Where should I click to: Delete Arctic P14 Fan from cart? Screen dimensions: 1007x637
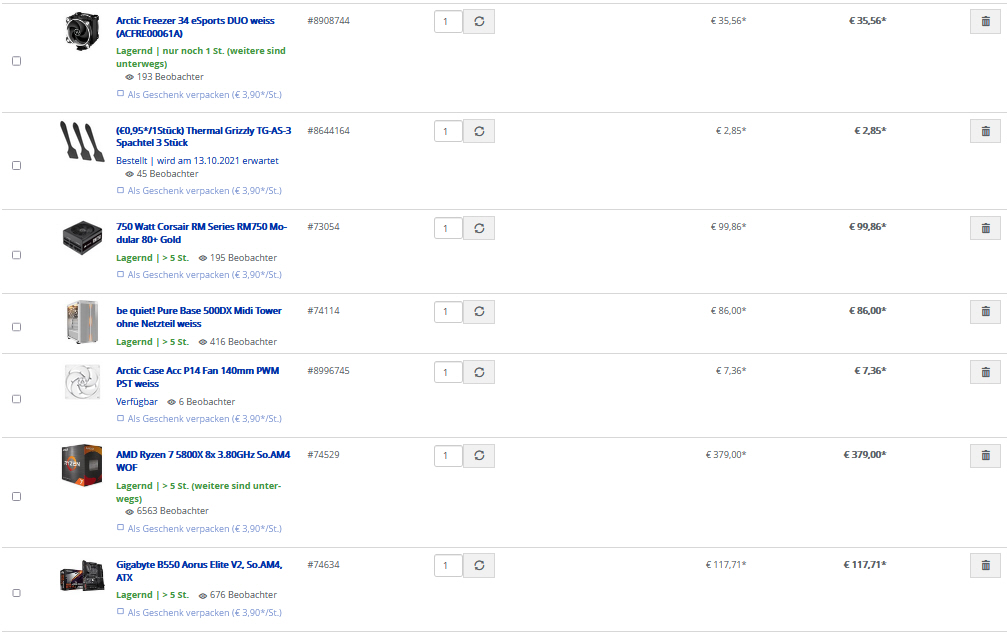[x=985, y=372]
